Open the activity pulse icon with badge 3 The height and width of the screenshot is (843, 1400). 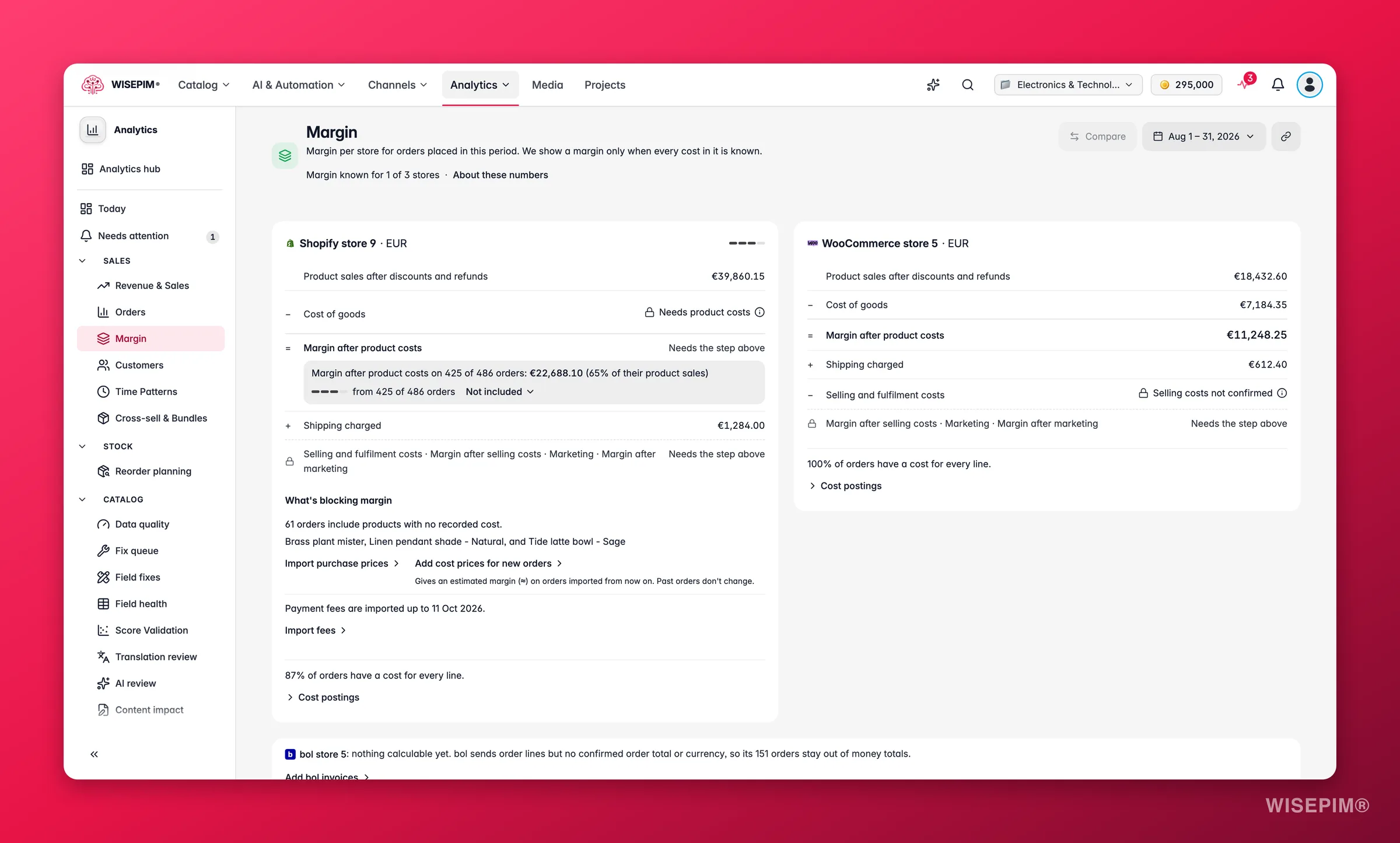1245,83
